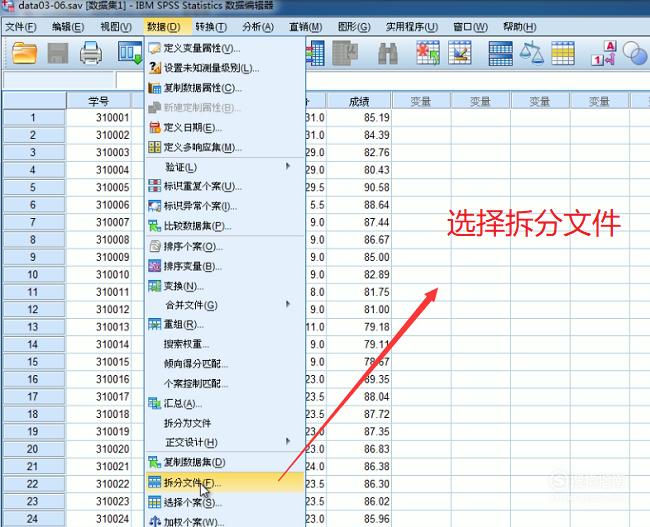Click the icon beside 排序变量(B)
The width and height of the screenshot is (650, 527).
point(154,266)
